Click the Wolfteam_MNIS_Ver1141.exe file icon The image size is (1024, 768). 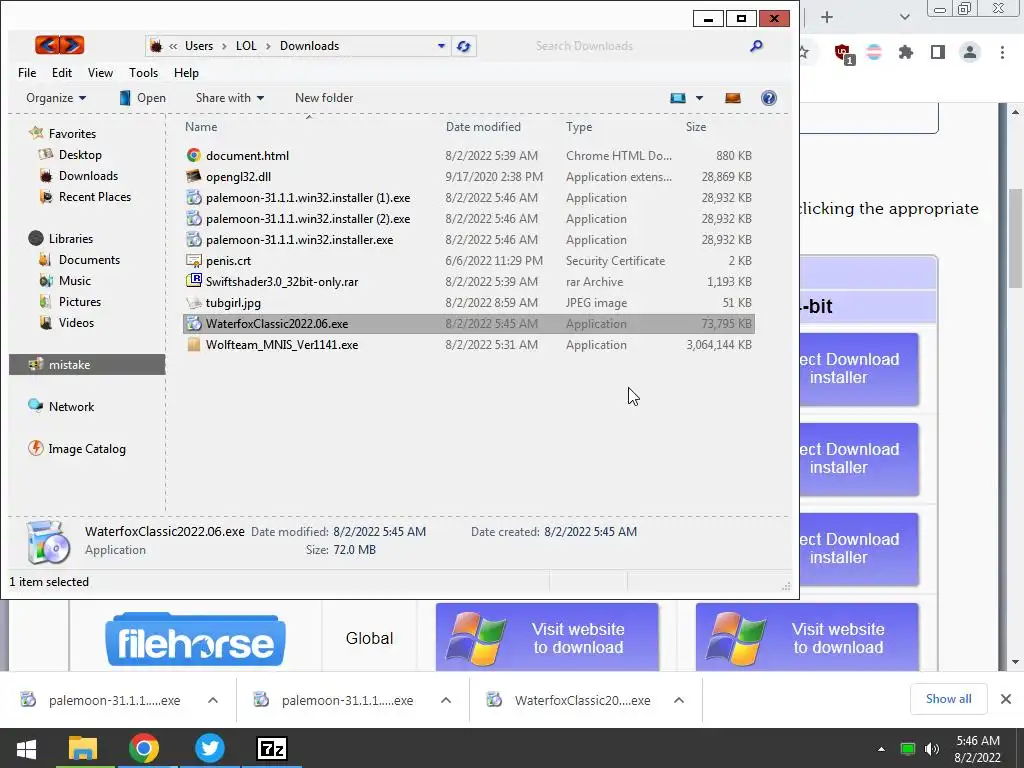coord(193,344)
